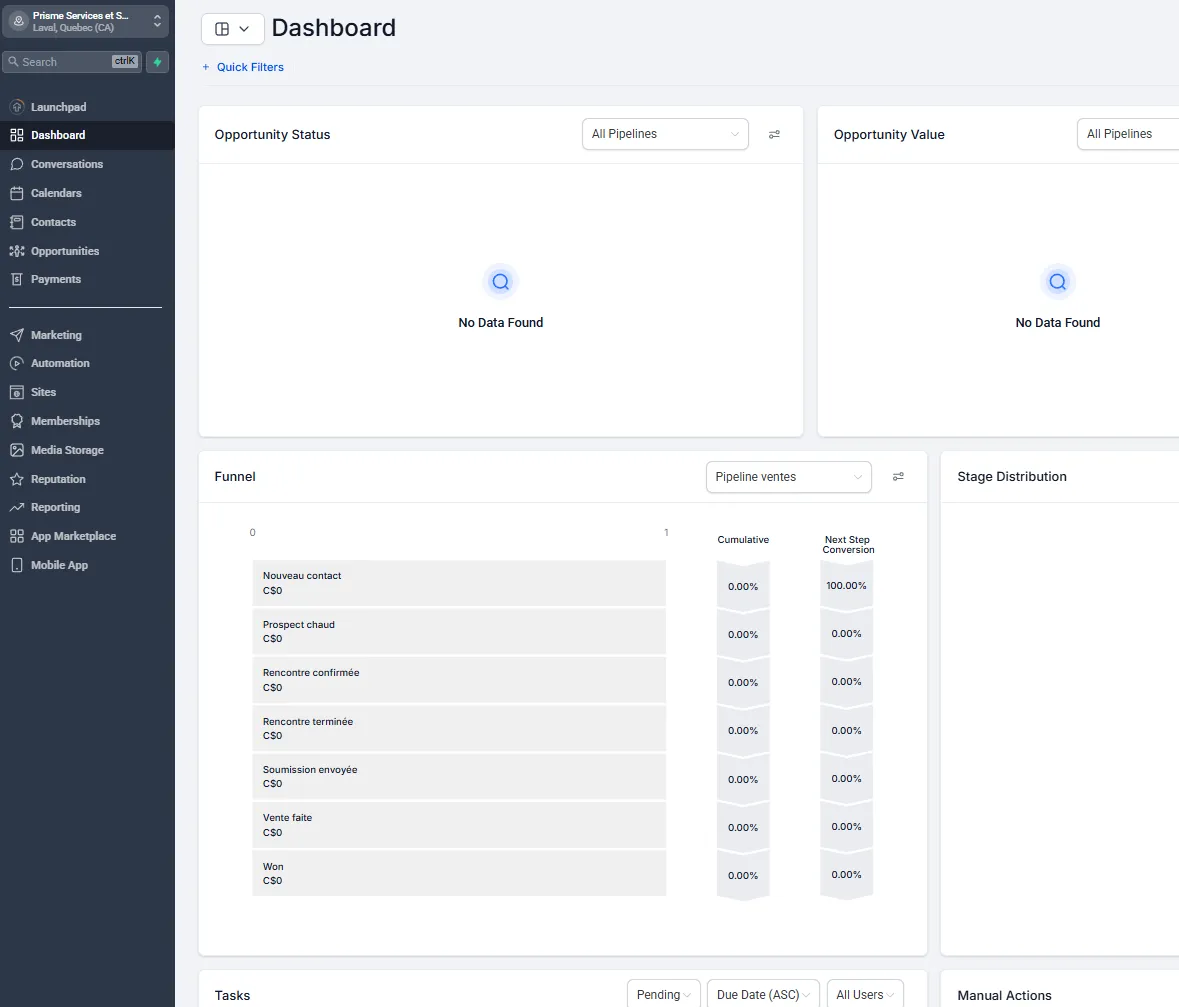Image resolution: width=1179 pixels, height=1007 pixels.
Task: Open the Conversations icon in the sidebar
Action: 19,164
